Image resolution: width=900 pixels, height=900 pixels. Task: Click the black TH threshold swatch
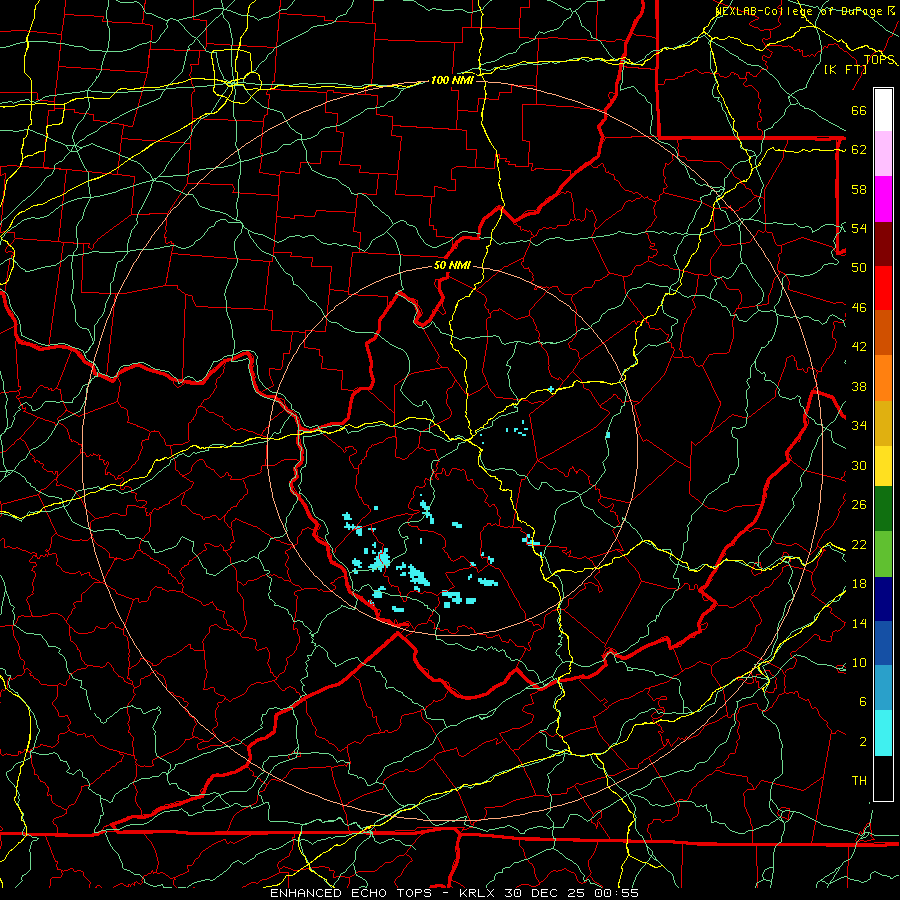883,778
